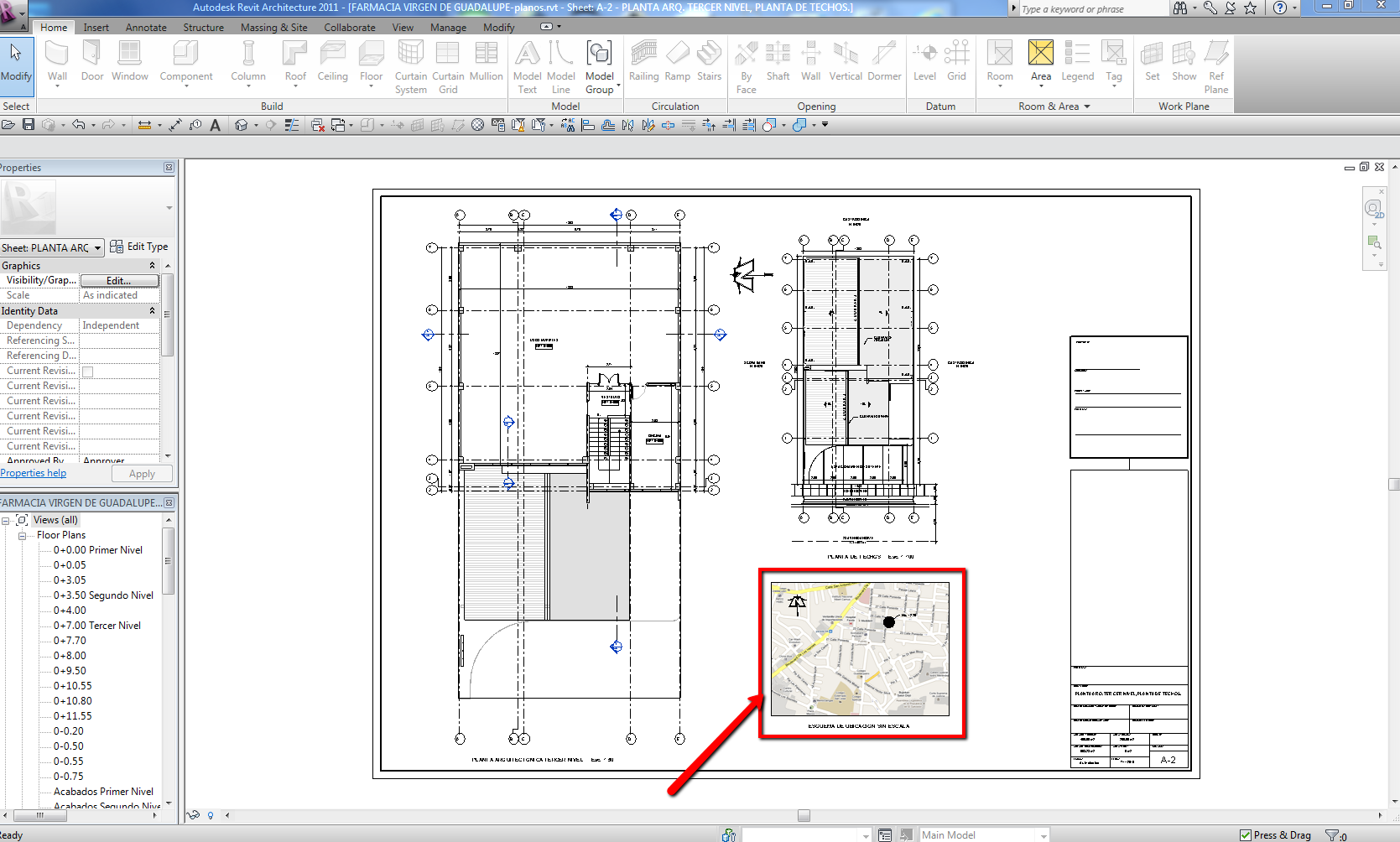Activate the Area tool
Image resolution: width=1400 pixels, height=842 pixels.
(x=1040, y=61)
